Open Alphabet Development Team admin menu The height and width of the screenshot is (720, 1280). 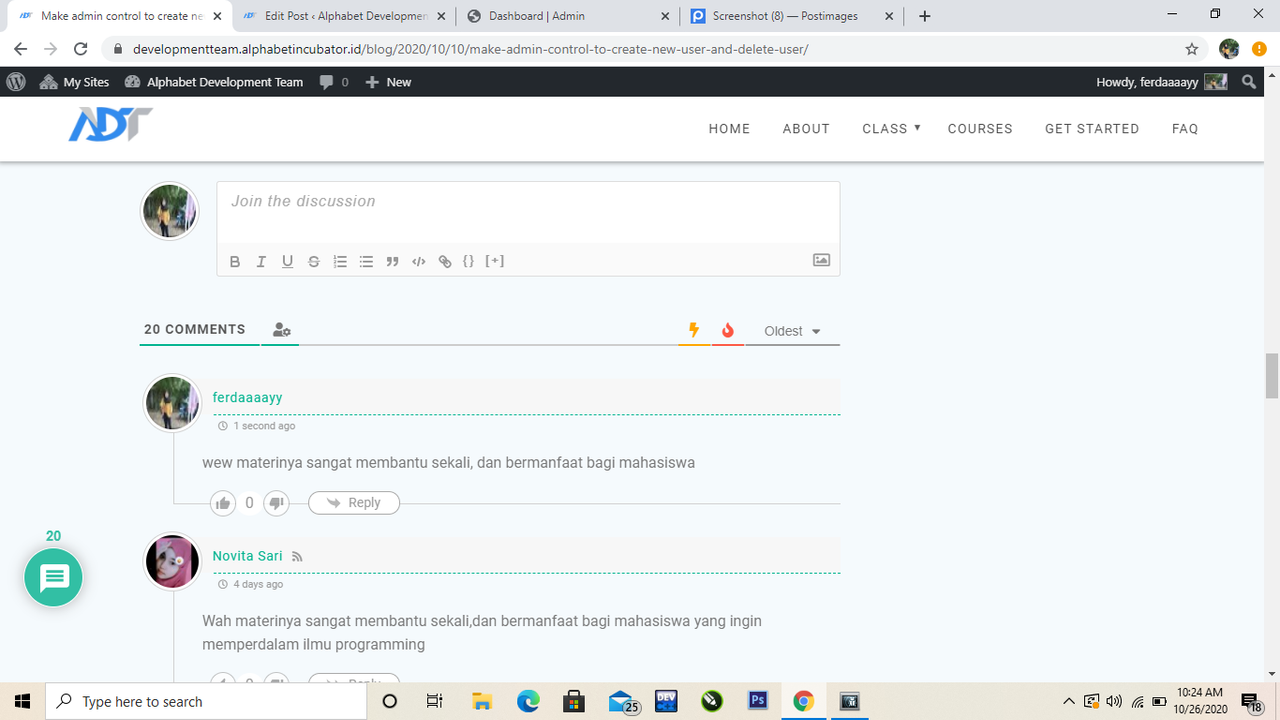(x=214, y=82)
